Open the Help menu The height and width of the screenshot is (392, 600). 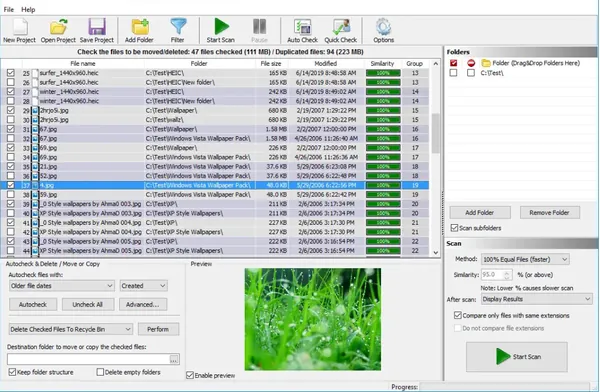click(28, 9)
